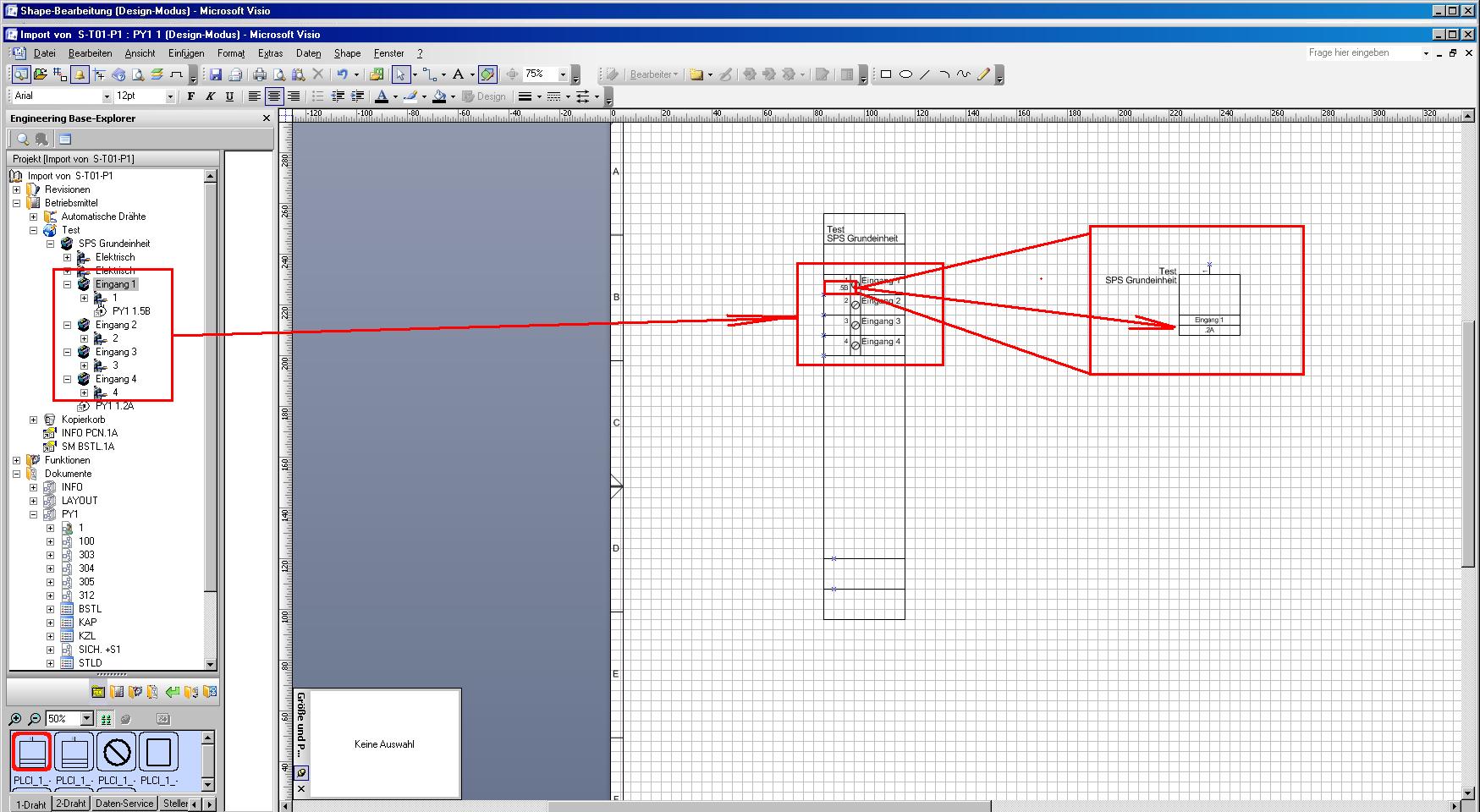Select Eingang 3 in tree
The height and width of the screenshot is (812, 1480).
coord(116,352)
